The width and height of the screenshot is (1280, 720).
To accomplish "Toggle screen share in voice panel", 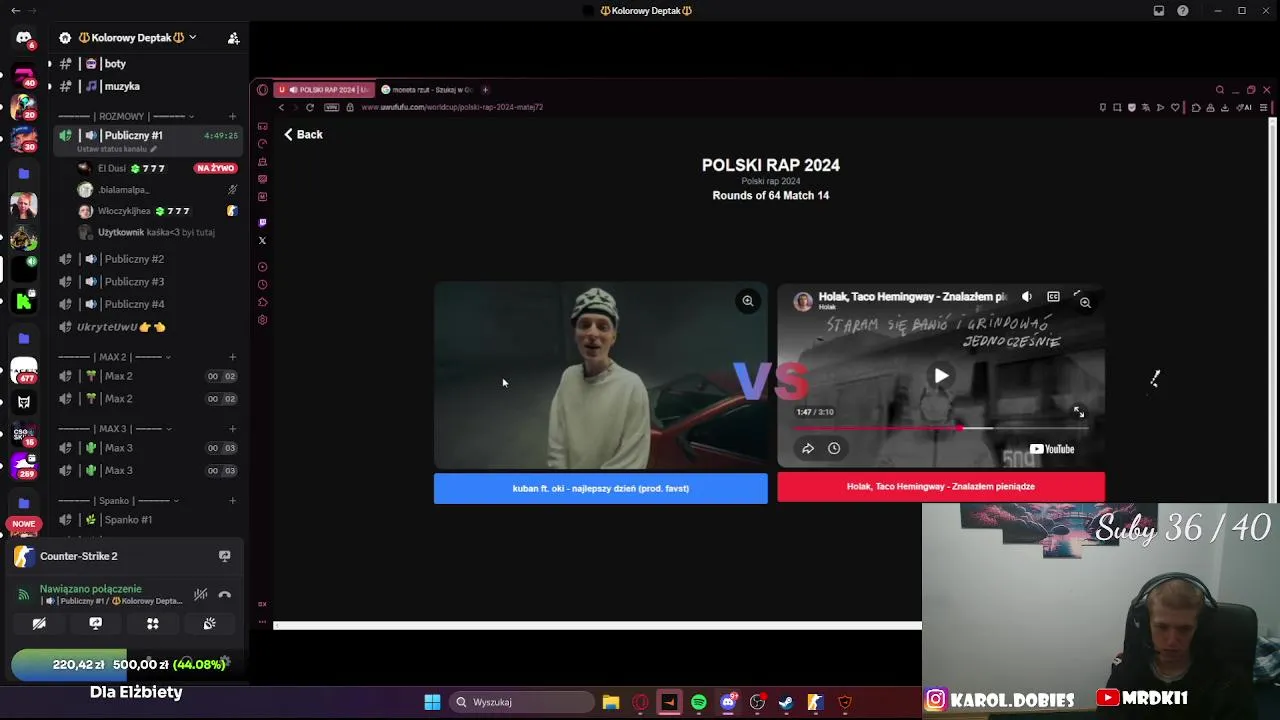I will (x=96, y=623).
